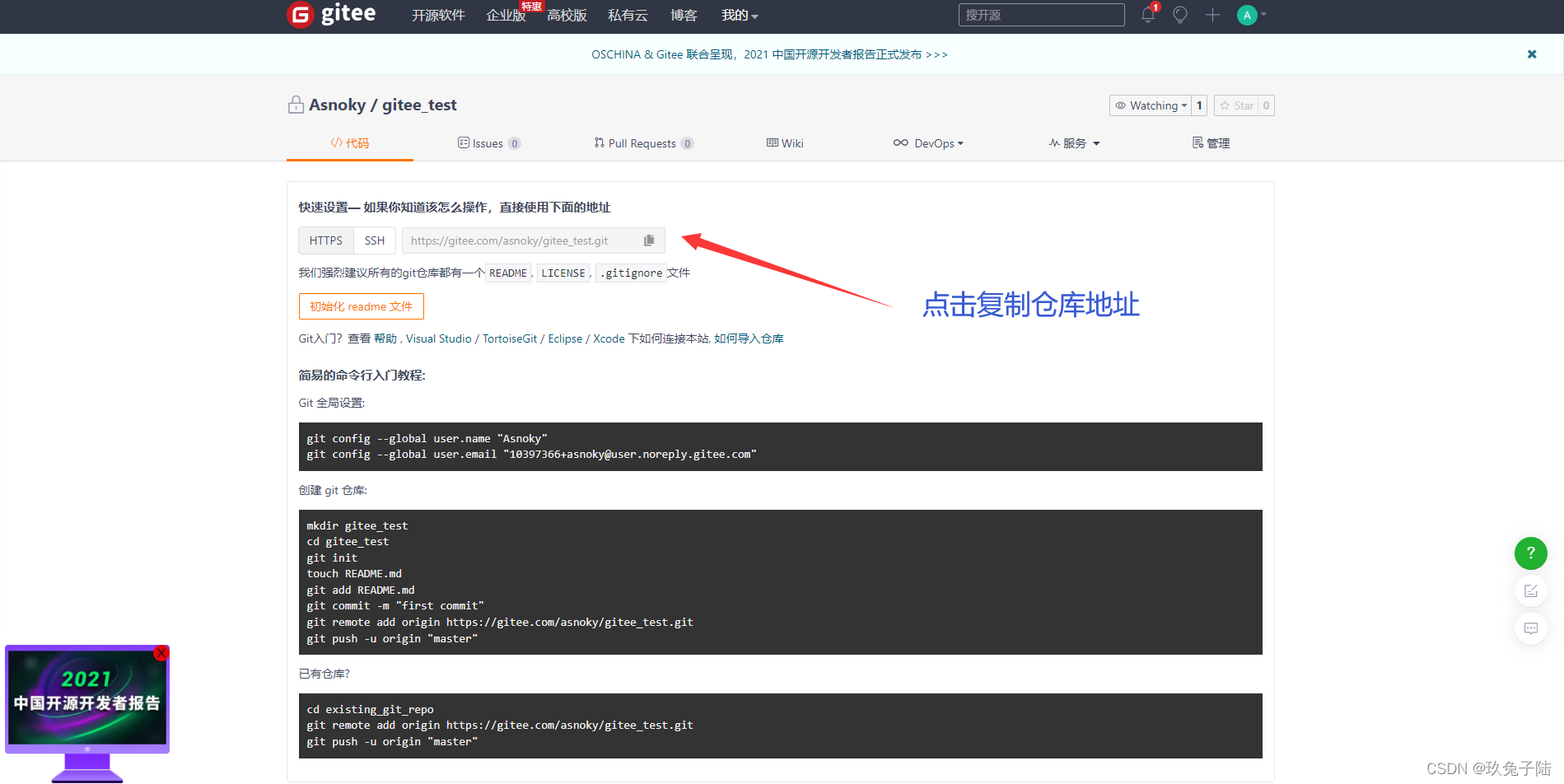Viewport: 1564px width, 784px height.
Task: Select the SSH protocol option
Action: (375, 240)
